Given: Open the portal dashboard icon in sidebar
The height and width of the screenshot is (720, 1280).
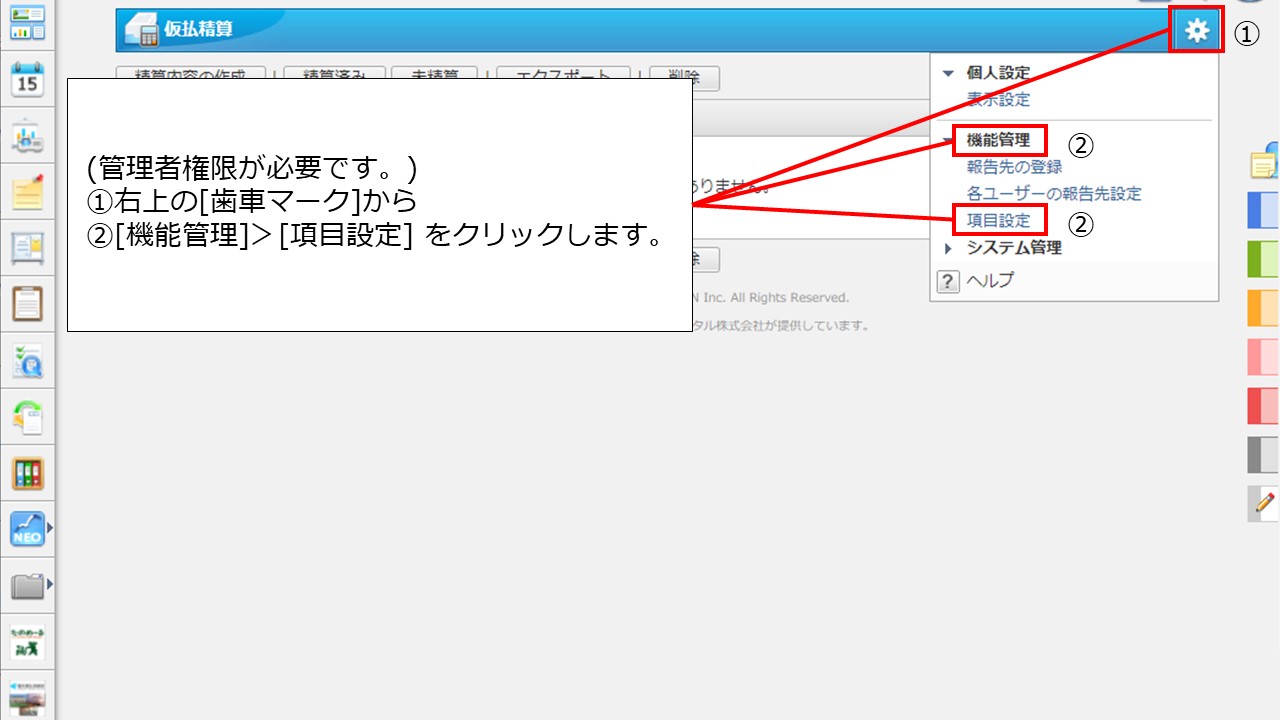Looking at the screenshot, I should click(28, 22).
